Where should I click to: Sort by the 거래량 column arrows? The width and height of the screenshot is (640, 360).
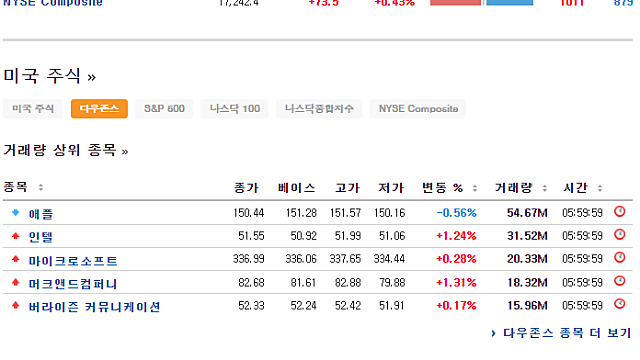[544, 188]
